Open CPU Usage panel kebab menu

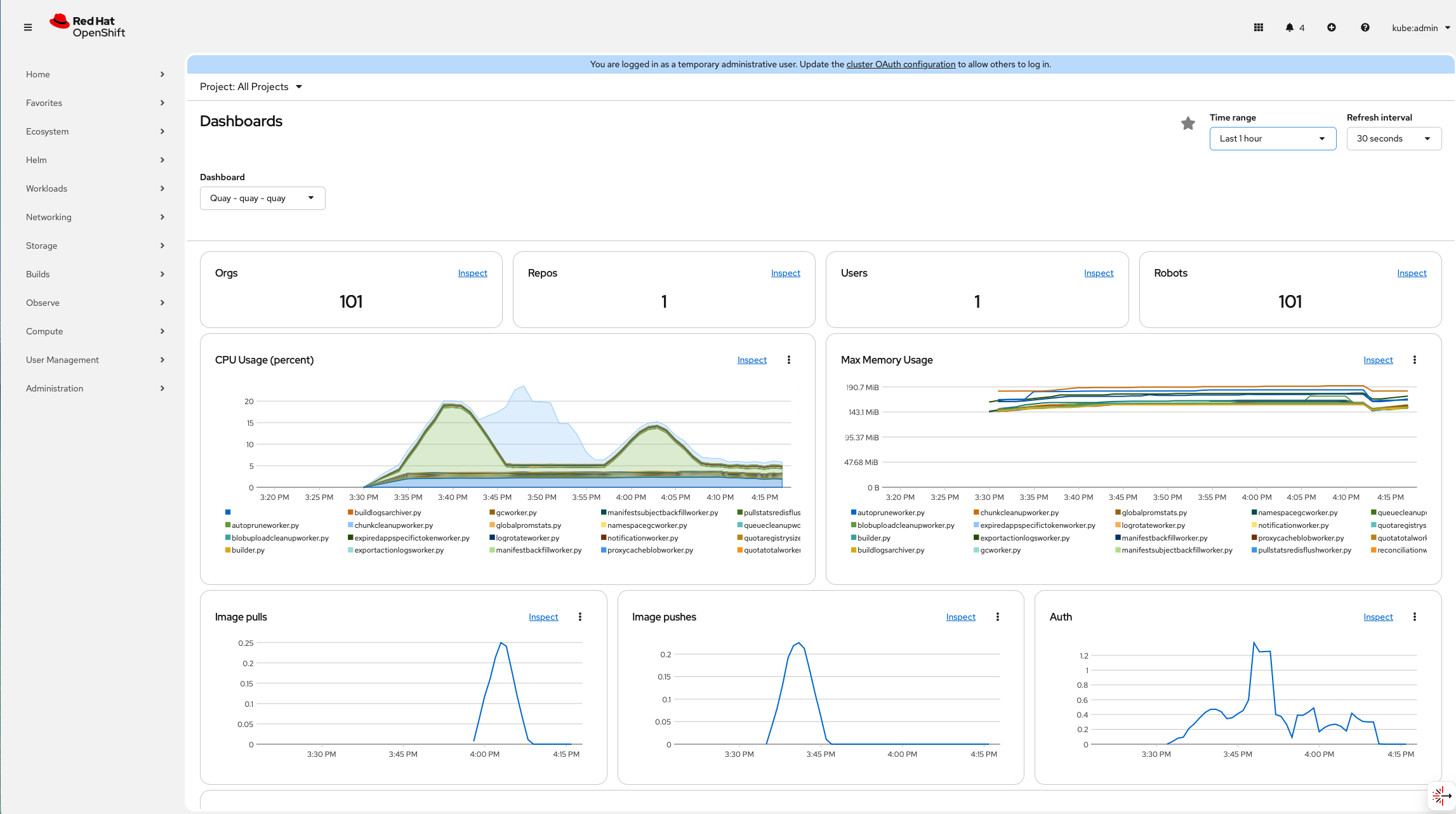click(x=788, y=360)
